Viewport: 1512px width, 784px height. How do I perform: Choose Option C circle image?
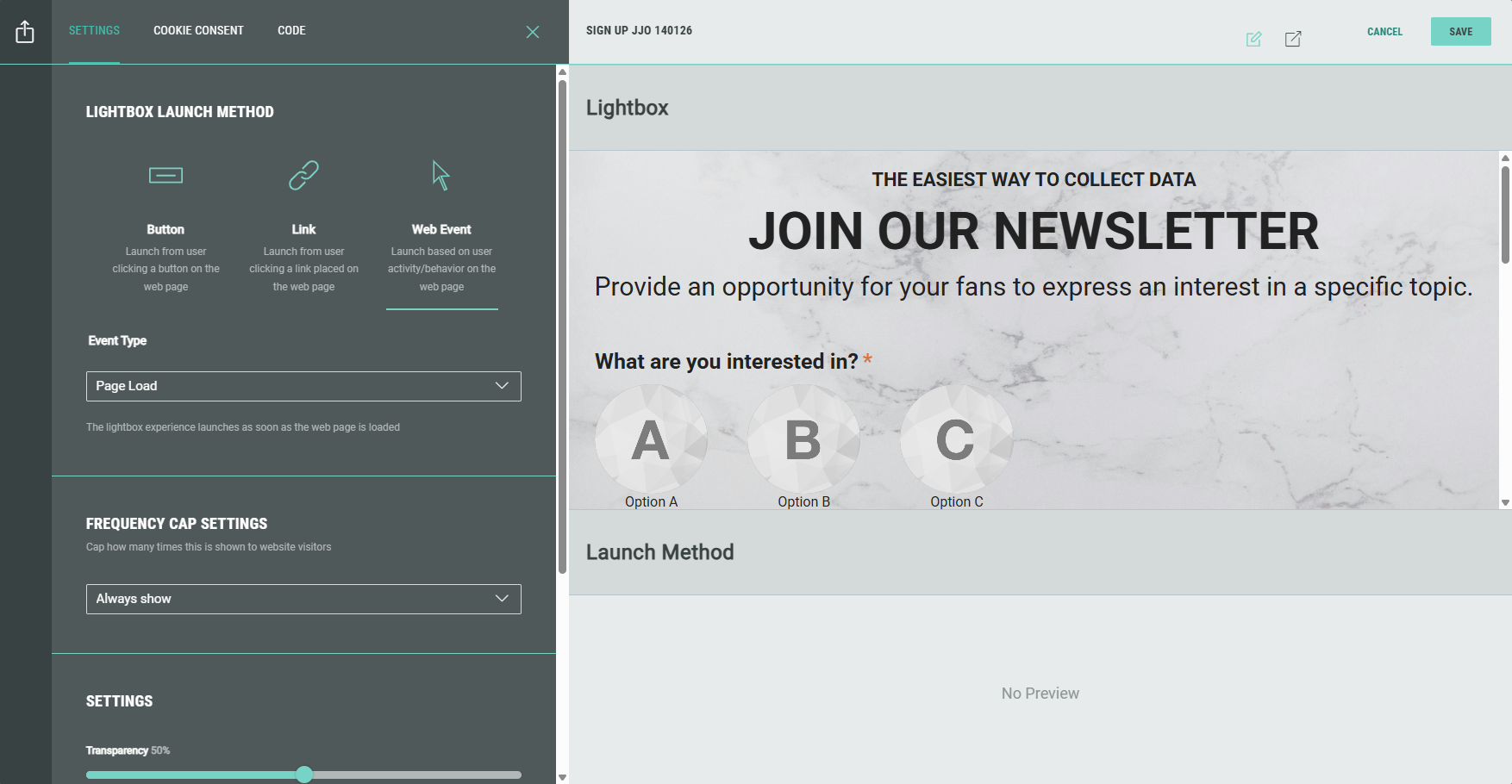pyautogui.click(x=956, y=439)
